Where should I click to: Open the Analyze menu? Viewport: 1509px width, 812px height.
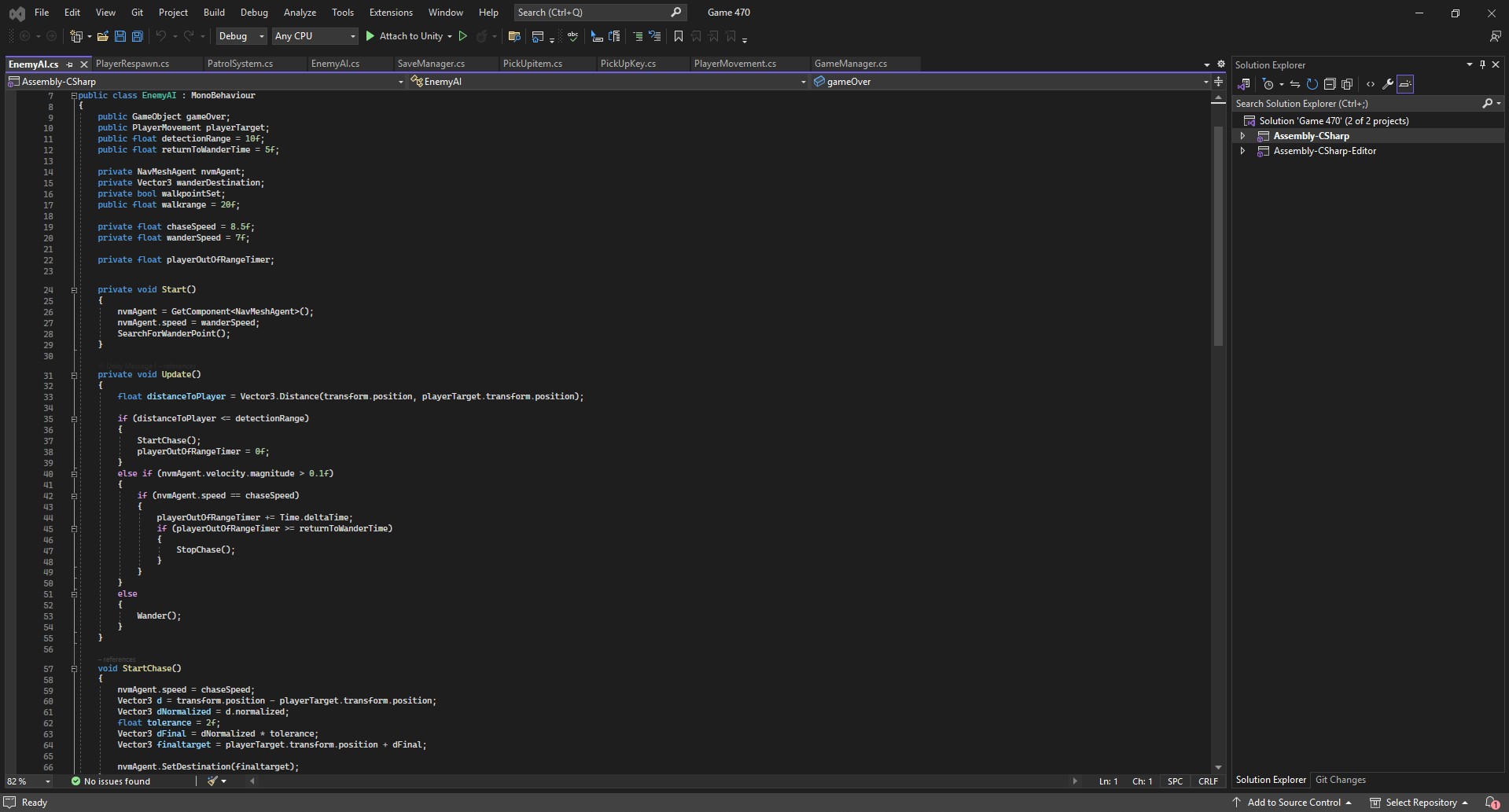(300, 13)
